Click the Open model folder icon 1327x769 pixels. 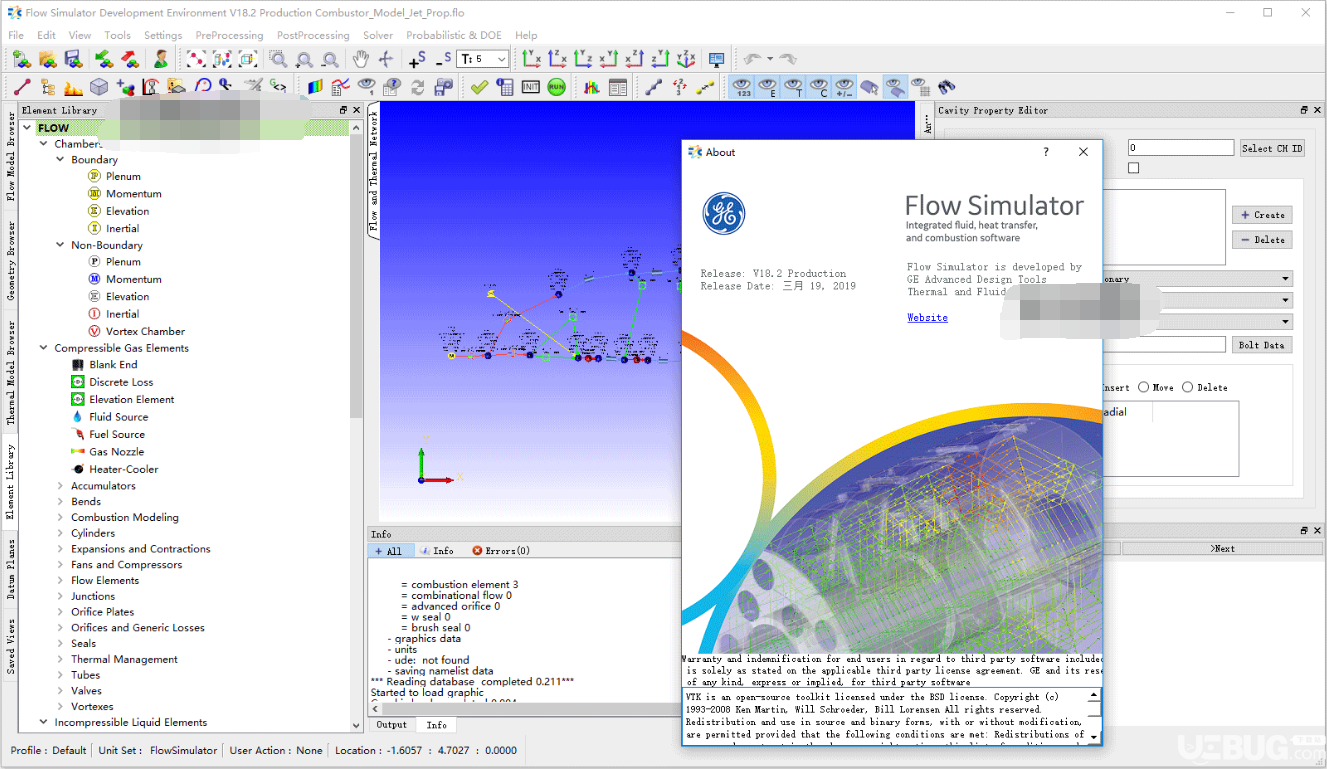click(47, 59)
